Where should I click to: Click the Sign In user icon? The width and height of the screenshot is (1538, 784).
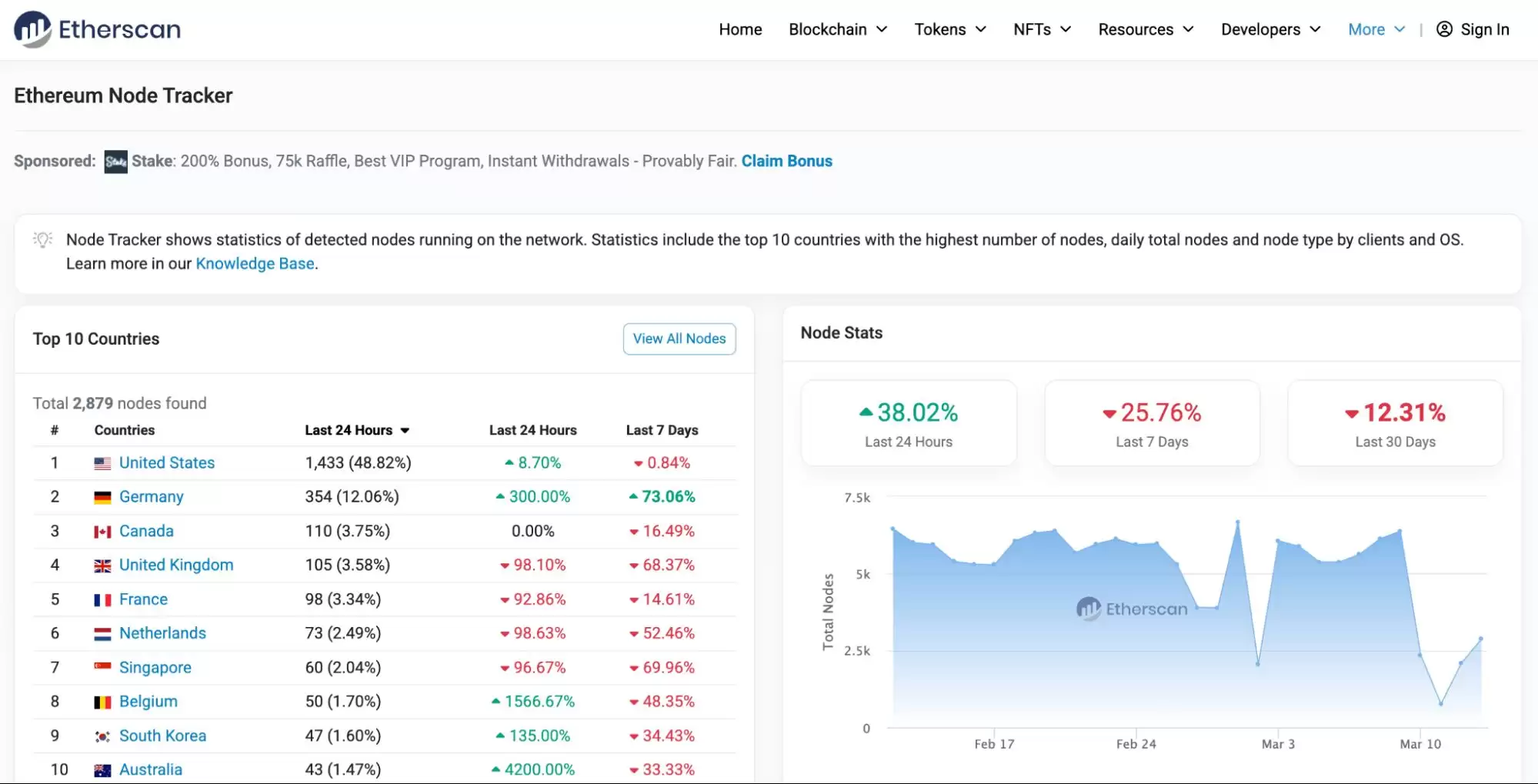(x=1444, y=29)
